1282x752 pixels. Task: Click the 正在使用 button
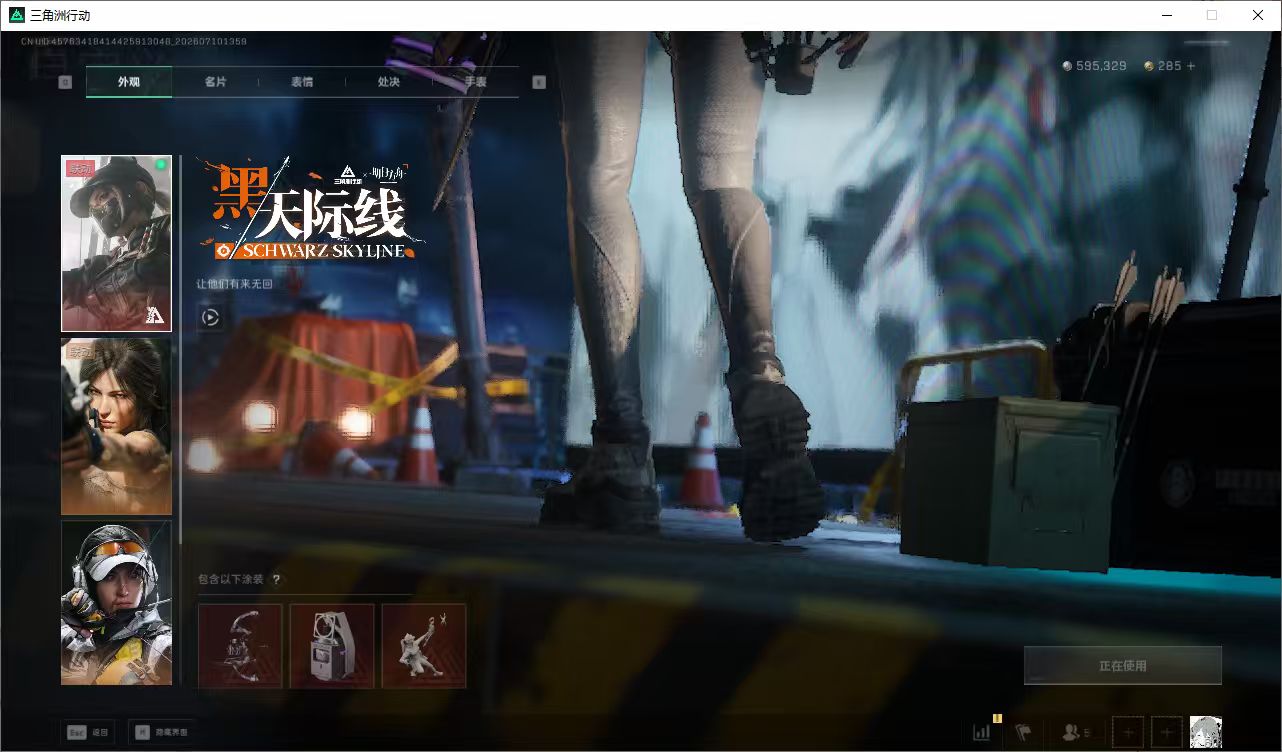point(1123,665)
